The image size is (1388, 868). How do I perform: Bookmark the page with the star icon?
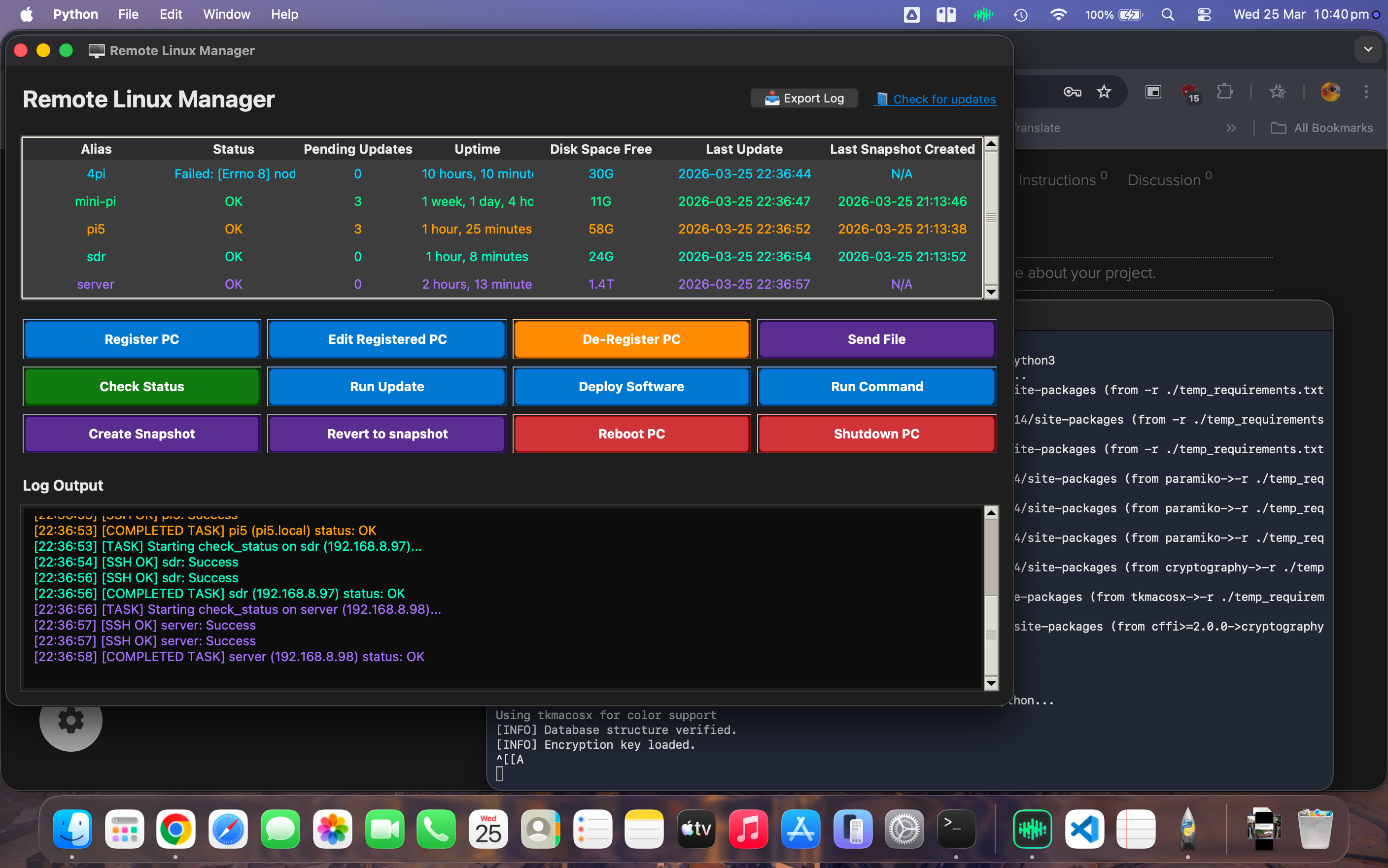tap(1104, 92)
